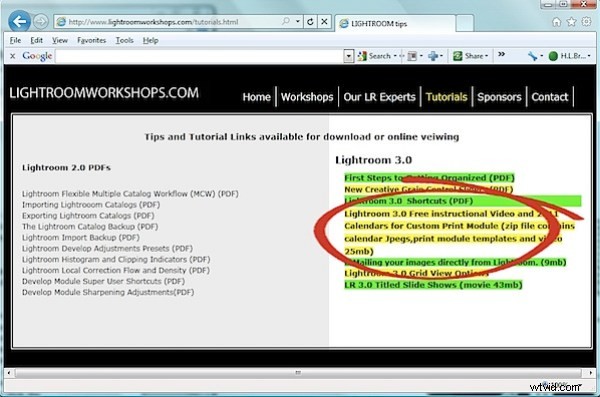Click the search magnifier in address bar
Screen dimensions: 600x397
click(285, 21)
